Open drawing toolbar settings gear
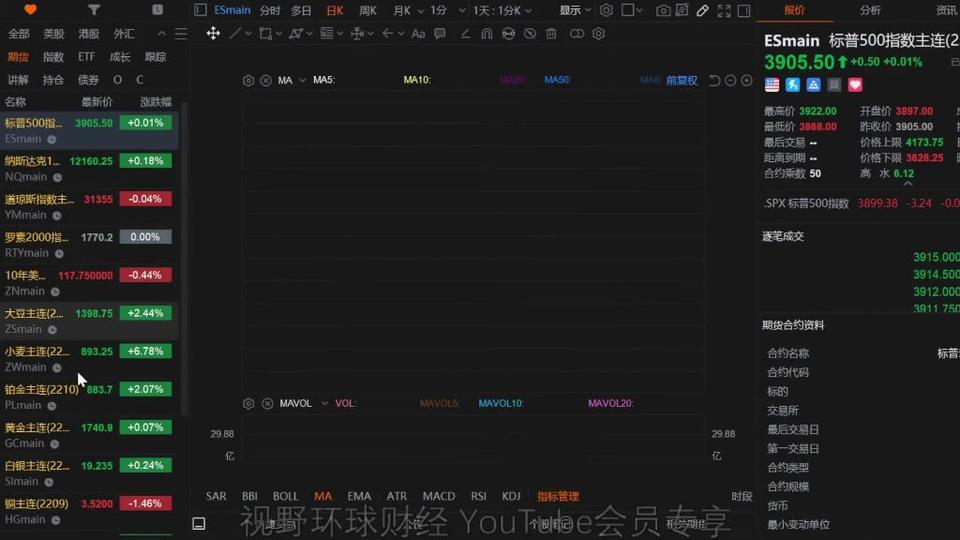Viewport: 960px width, 540px height. [599, 34]
